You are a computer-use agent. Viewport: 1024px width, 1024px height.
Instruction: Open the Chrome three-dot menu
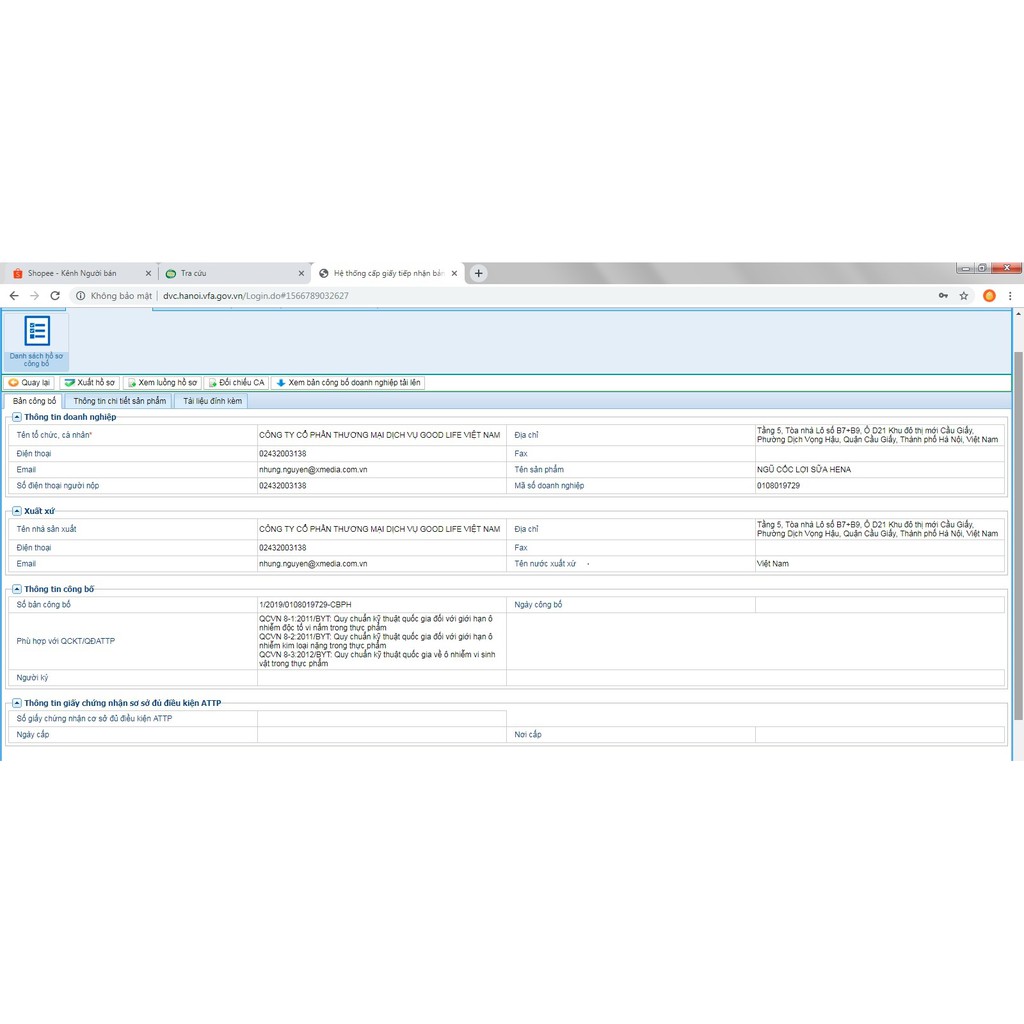(1010, 296)
